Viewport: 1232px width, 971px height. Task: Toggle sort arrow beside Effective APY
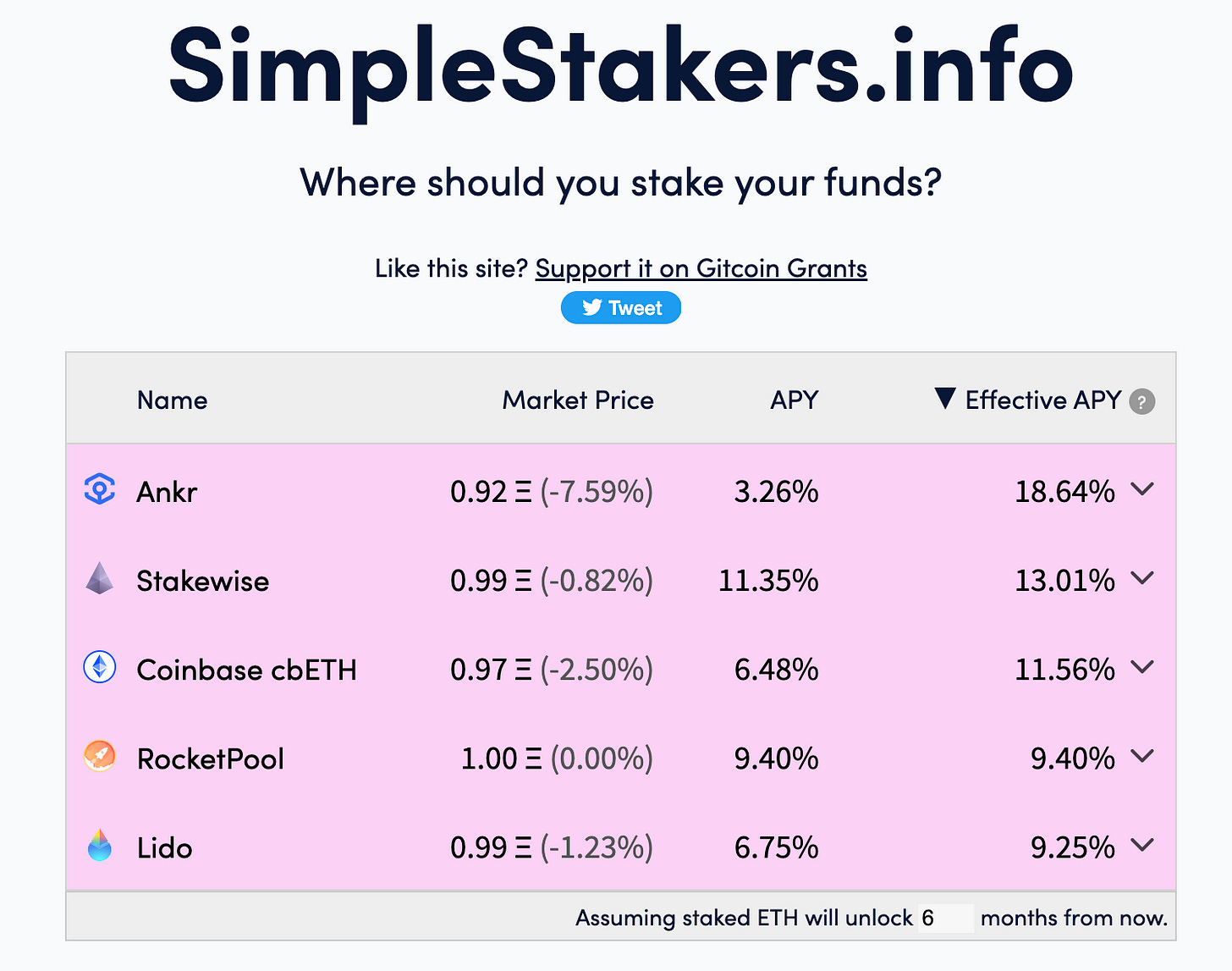(x=945, y=399)
